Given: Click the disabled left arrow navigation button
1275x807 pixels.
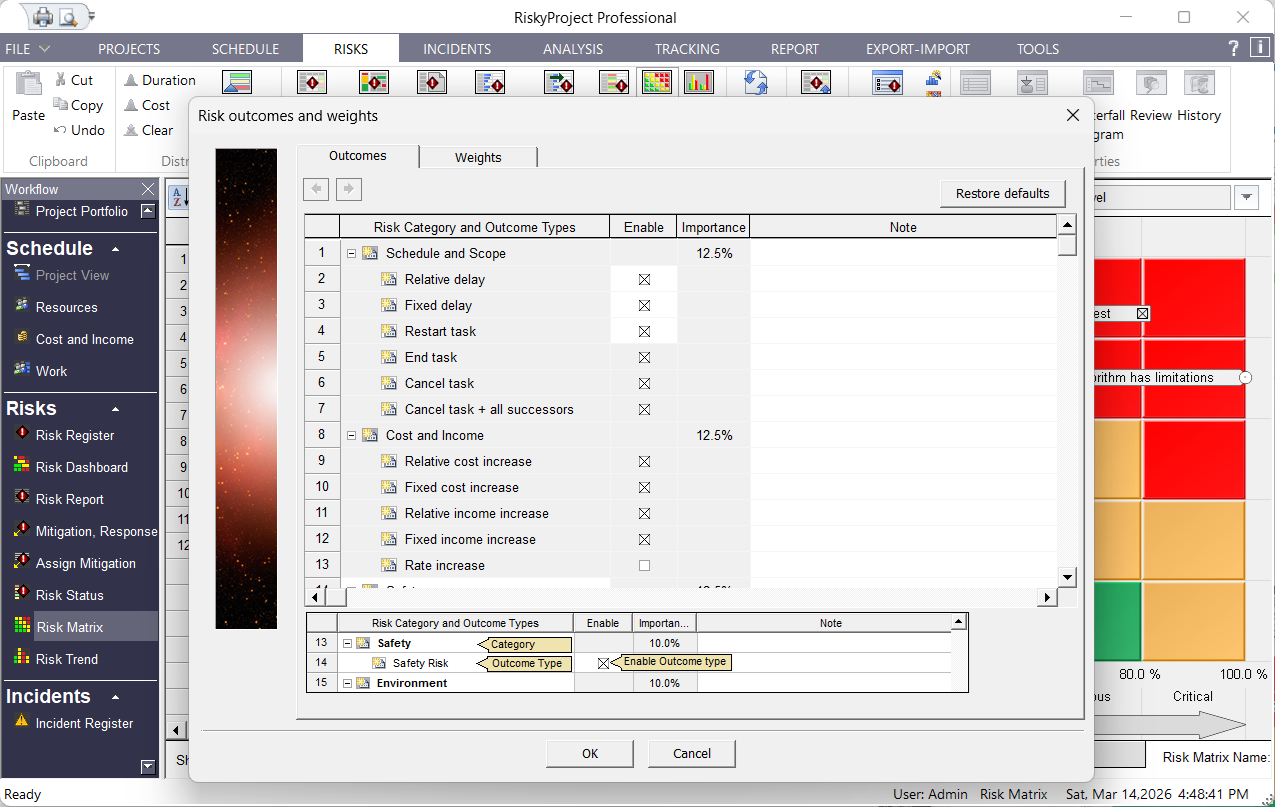Looking at the screenshot, I should point(316,189).
